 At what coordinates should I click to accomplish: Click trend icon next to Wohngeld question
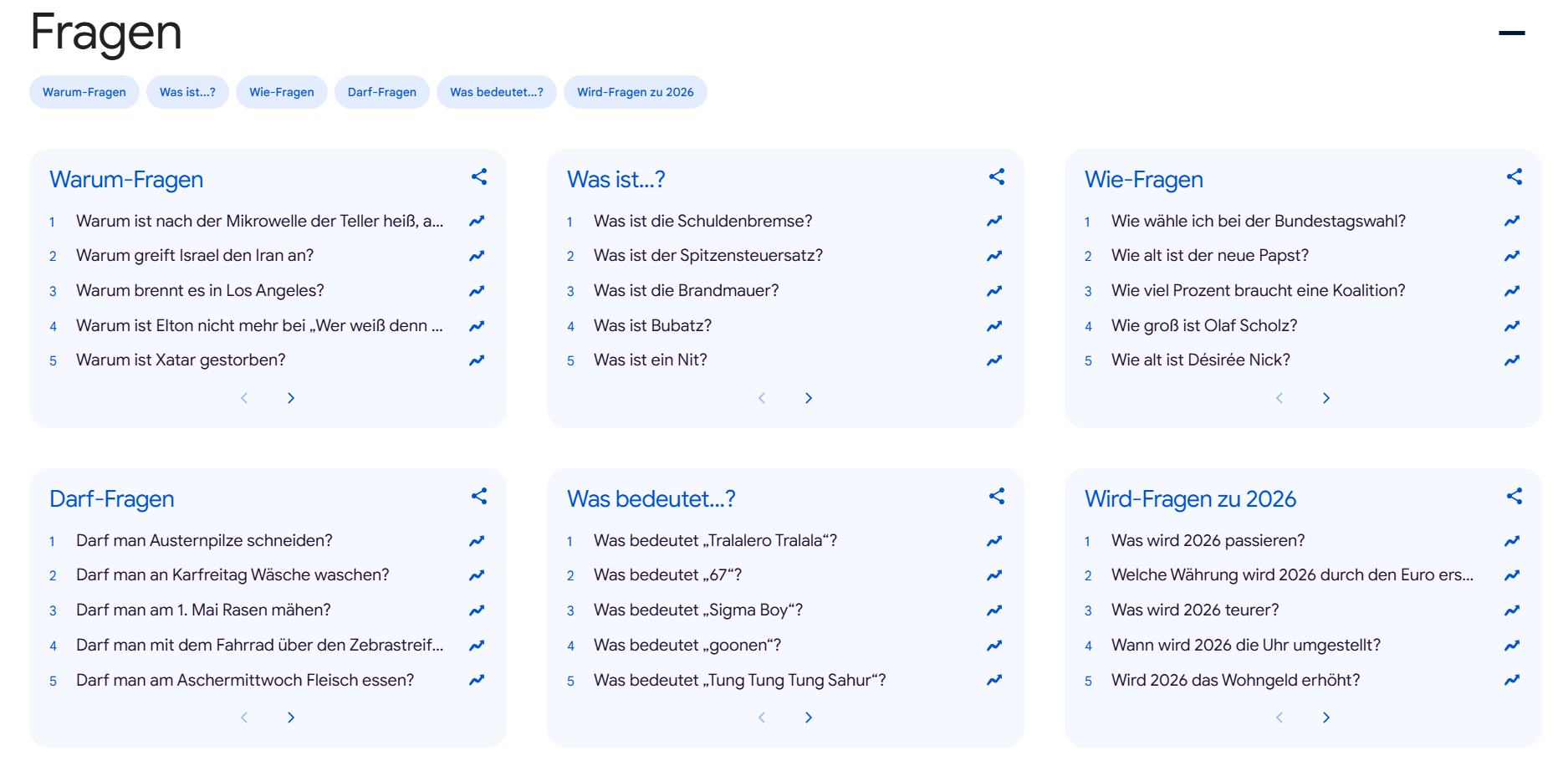1511,681
